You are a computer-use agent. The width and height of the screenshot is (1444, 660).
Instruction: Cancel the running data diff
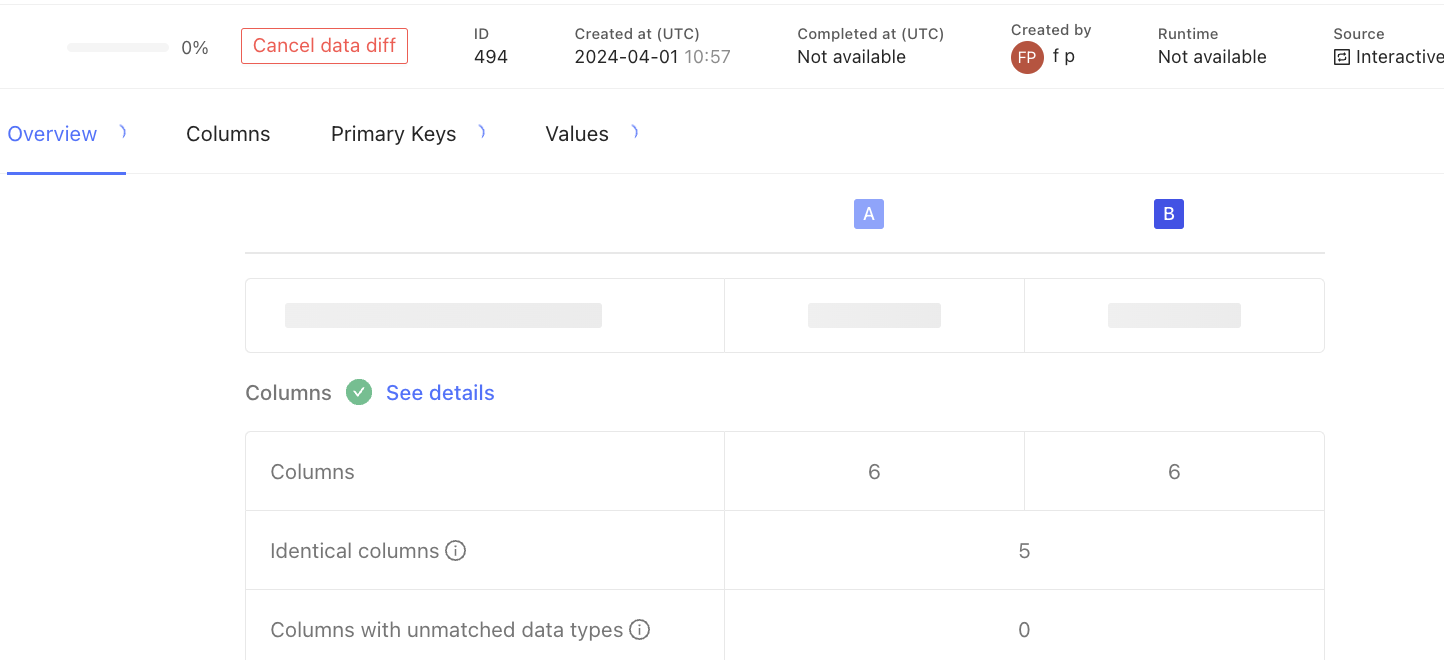tap(324, 46)
